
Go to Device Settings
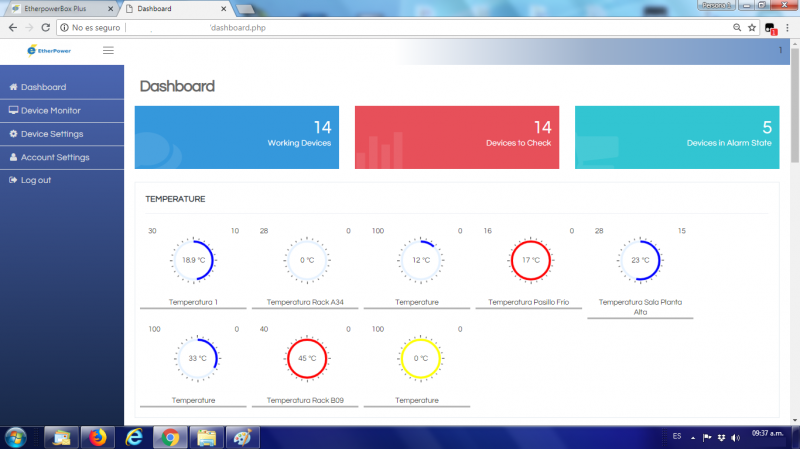tap(51, 134)
